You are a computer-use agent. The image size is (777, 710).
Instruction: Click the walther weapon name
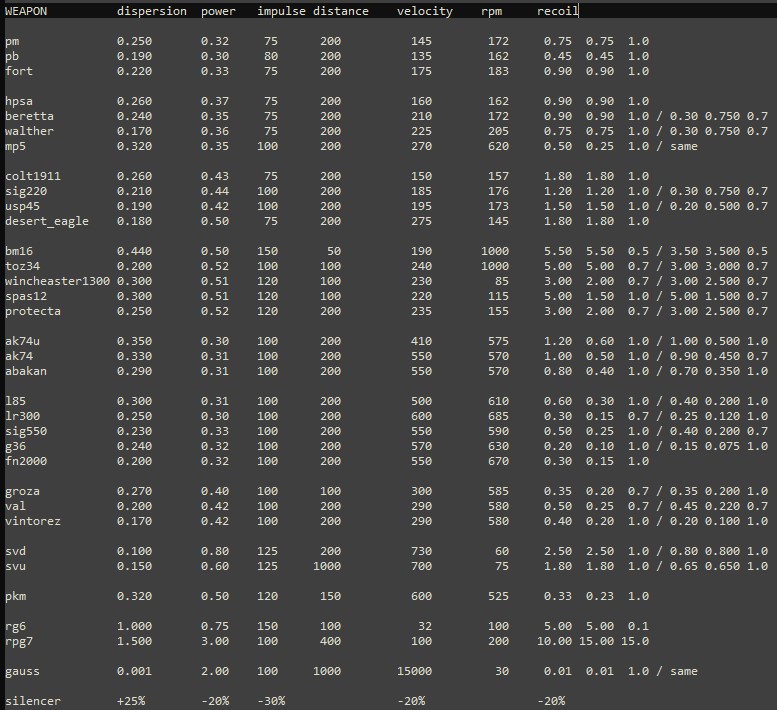point(29,131)
